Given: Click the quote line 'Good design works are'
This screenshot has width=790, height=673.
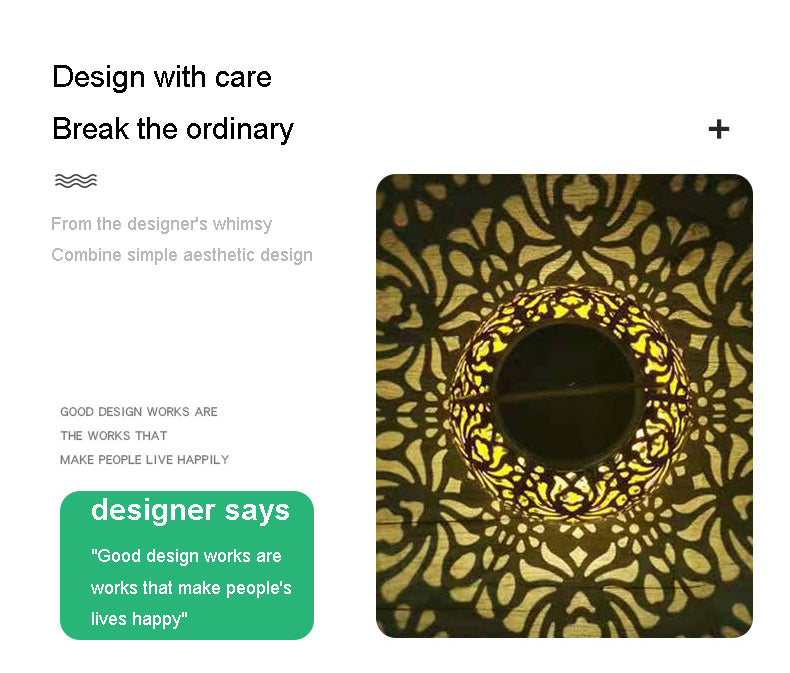Looking at the screenshot, I should pos(186,556).
